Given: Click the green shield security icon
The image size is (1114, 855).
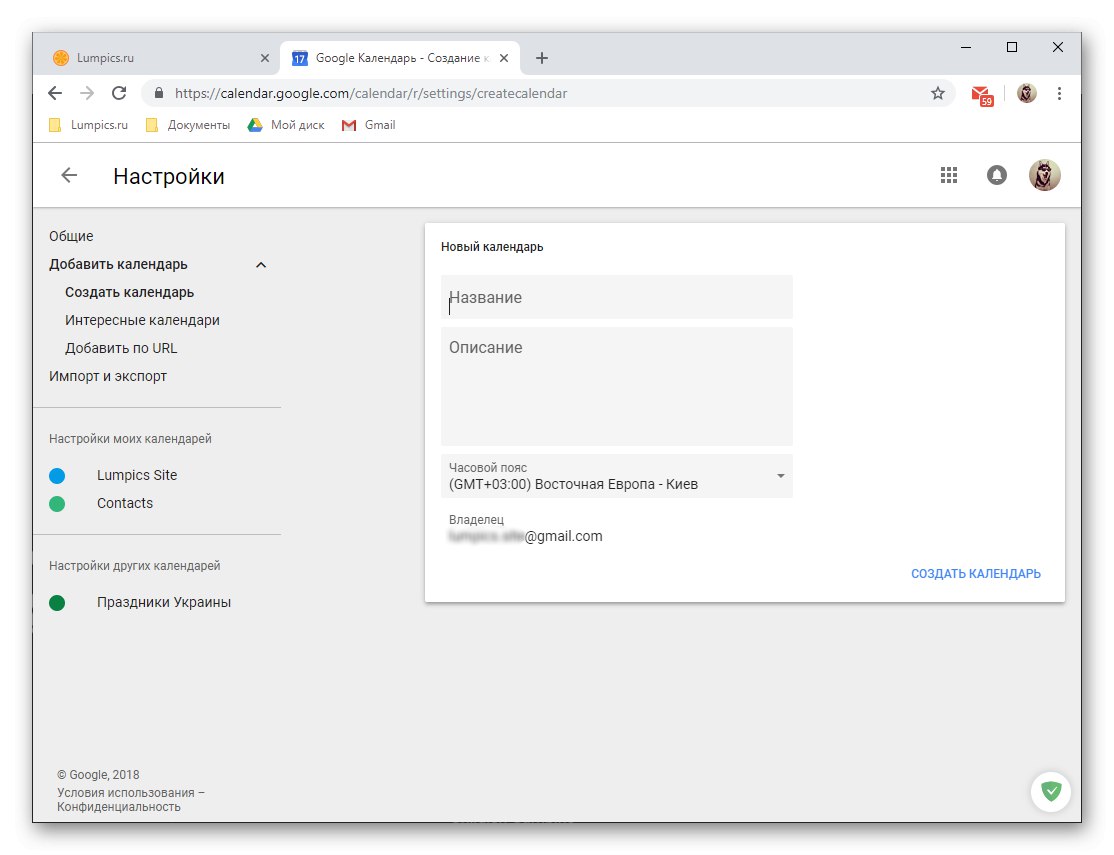Looking at the screenshot, I should click(x=1050, y=791).
